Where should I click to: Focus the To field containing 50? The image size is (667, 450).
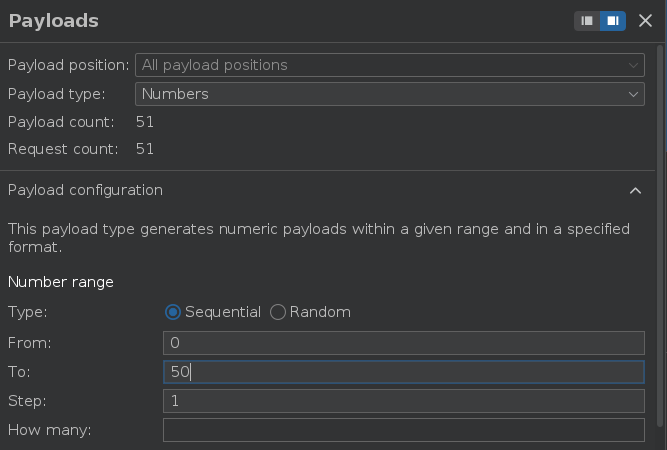403,372
